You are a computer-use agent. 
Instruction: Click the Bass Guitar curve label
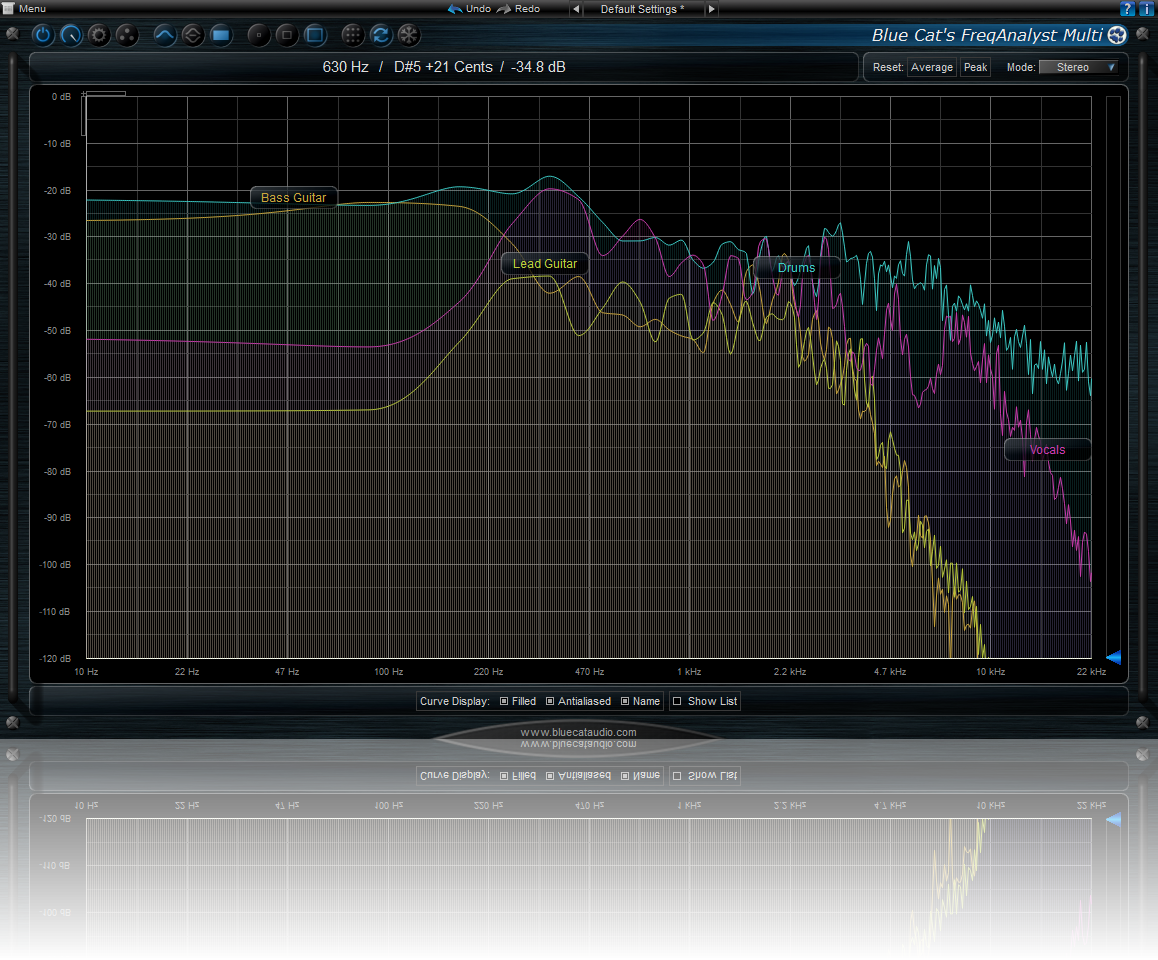(x=293, y=198)
